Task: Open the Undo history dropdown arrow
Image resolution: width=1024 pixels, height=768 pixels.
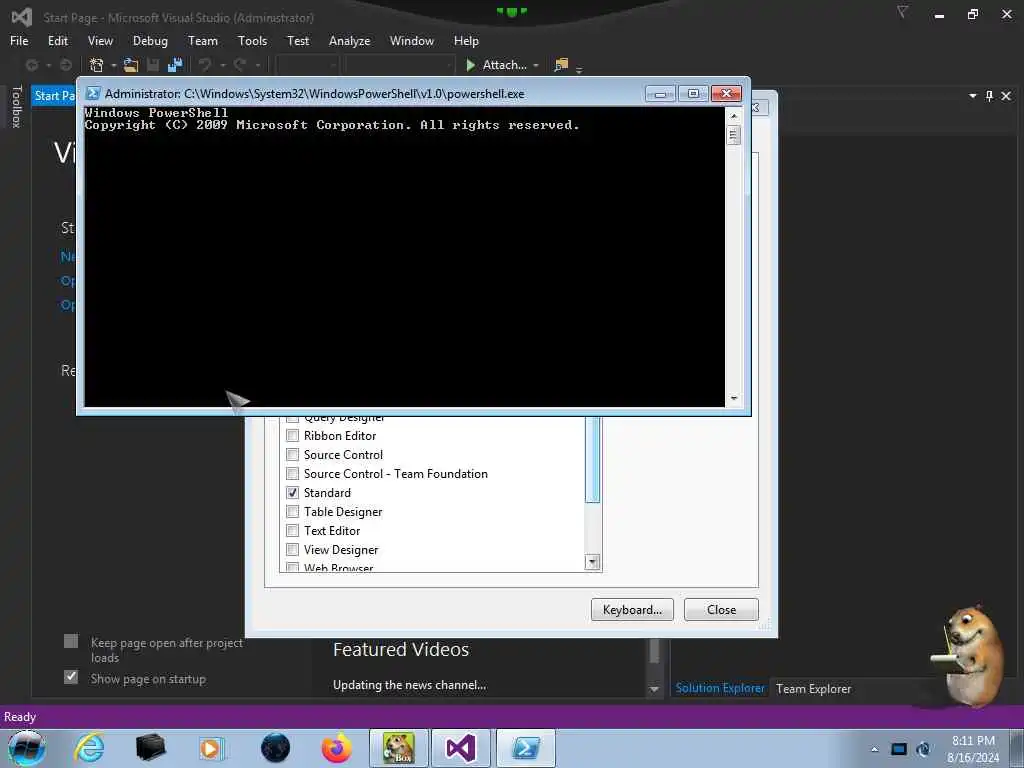Action: tap(222, 65)
